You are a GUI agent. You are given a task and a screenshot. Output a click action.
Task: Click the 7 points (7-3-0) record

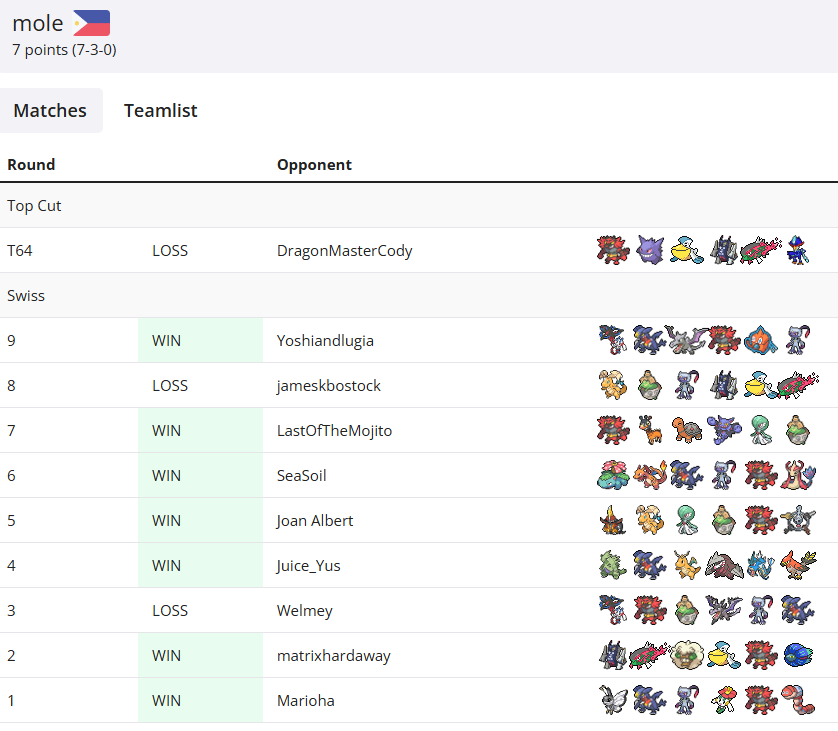[64, 50]
